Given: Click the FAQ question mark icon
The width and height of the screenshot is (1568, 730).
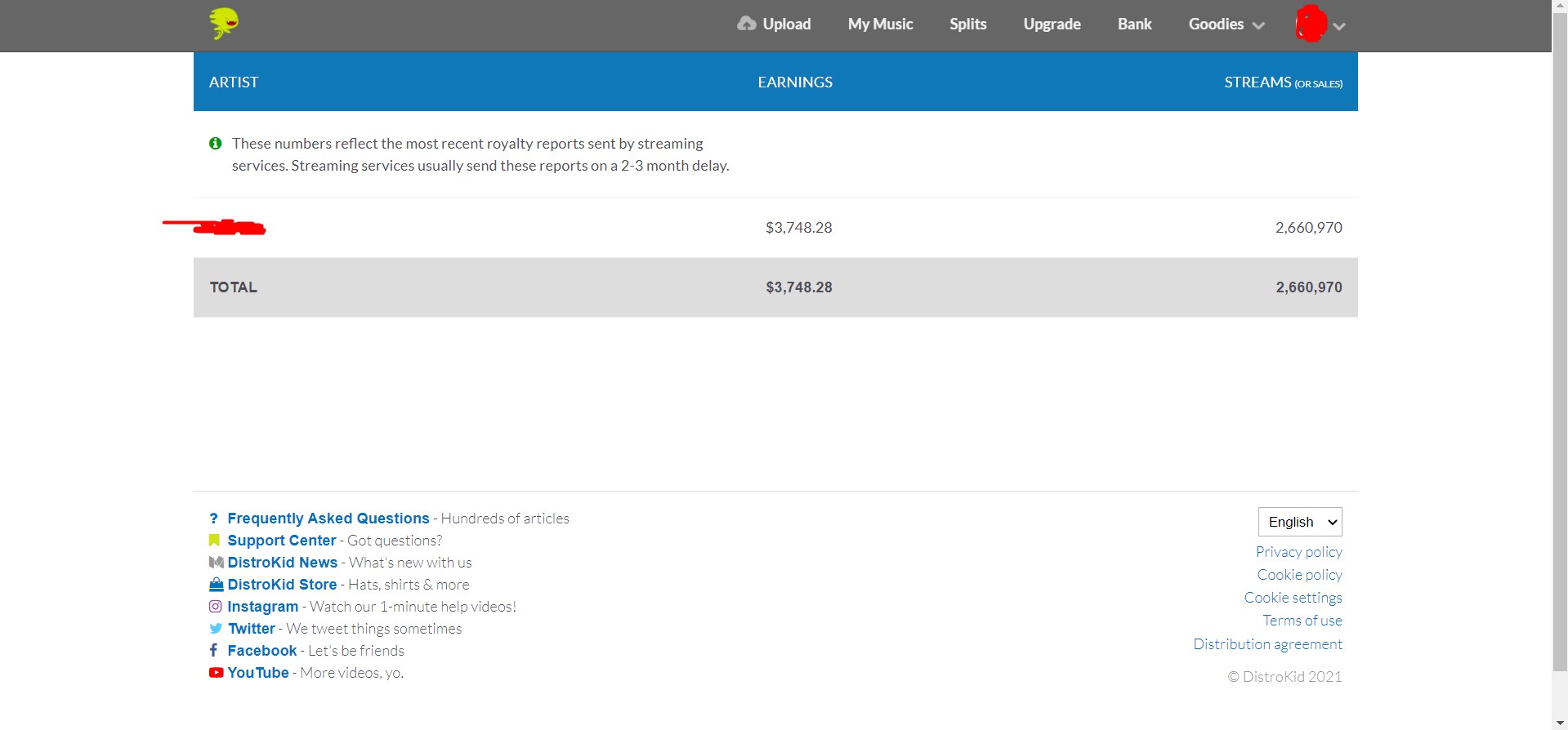Looking at the screenshot, I should click(214, 519).
